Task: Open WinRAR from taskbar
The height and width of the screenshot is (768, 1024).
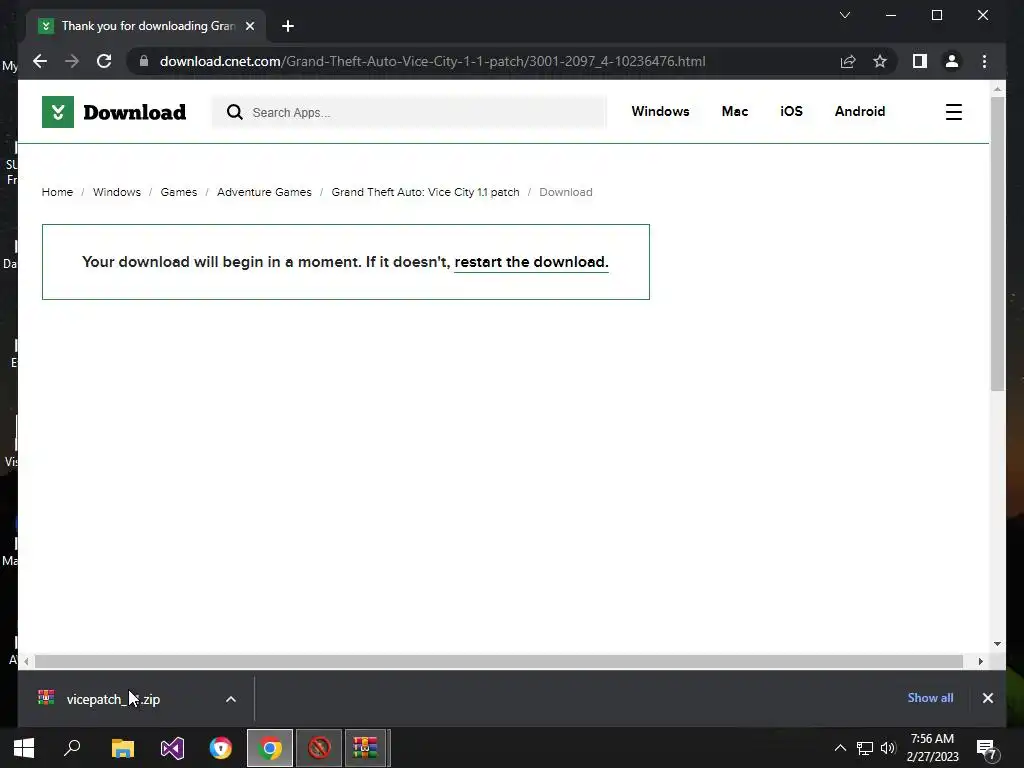Action: (x=366, y=748)
